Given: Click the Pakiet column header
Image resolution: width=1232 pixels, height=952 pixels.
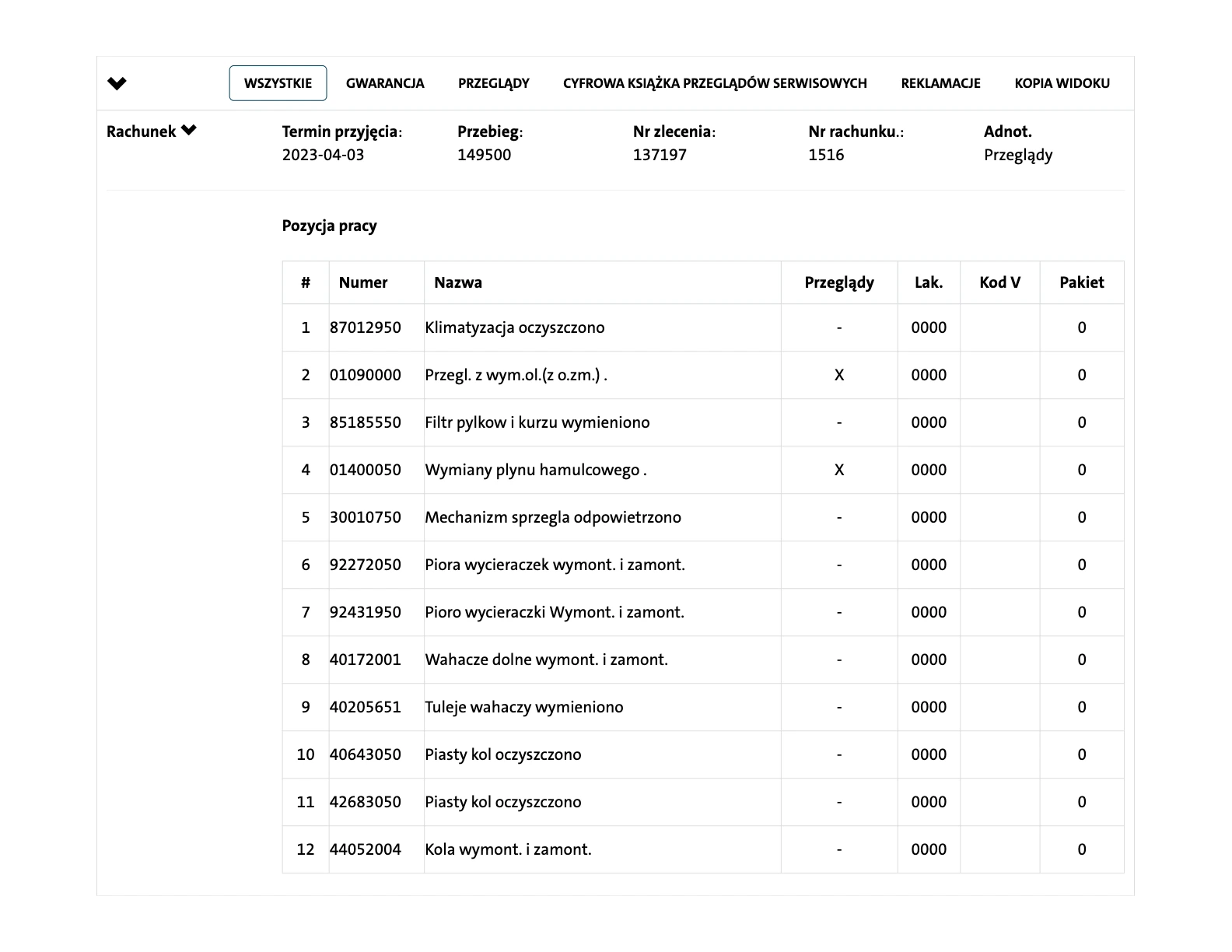Looking at the screenshot, I should [1081, 282].
